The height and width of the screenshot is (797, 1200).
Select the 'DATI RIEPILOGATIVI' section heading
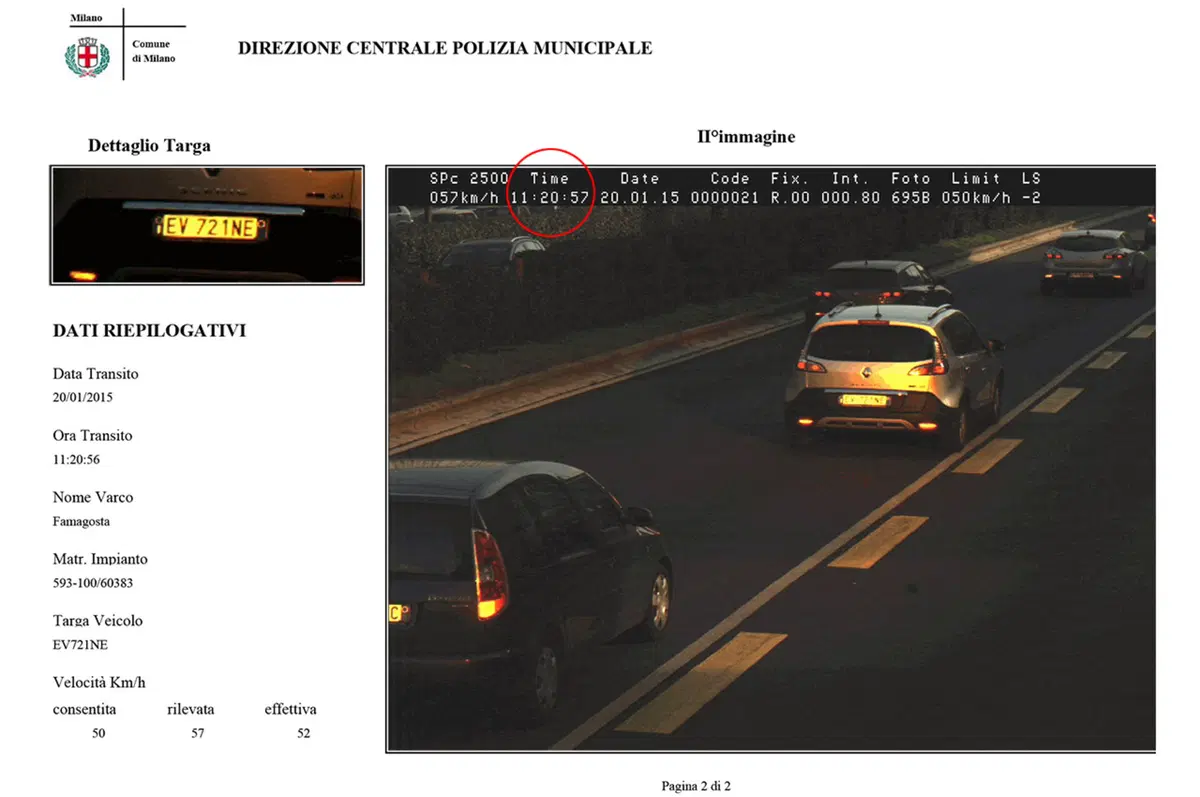click(149, 331)
